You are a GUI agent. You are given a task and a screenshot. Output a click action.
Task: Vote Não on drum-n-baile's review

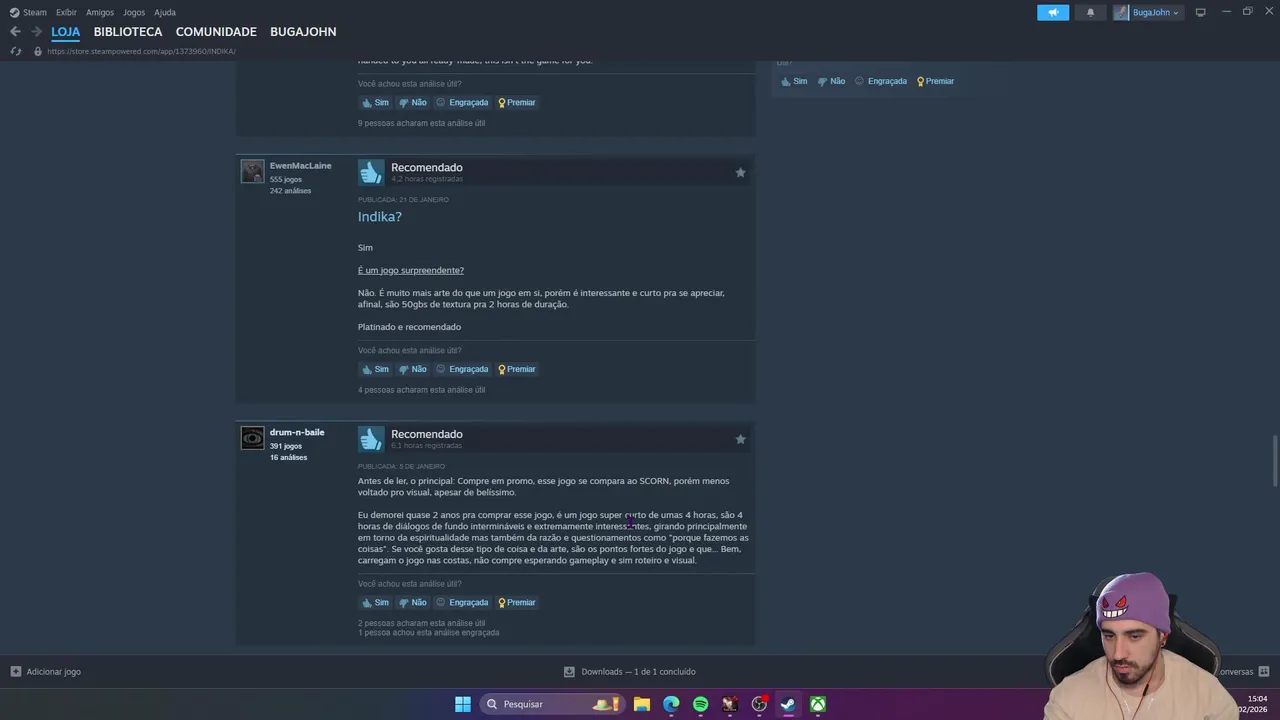click(x=412, y=602)
